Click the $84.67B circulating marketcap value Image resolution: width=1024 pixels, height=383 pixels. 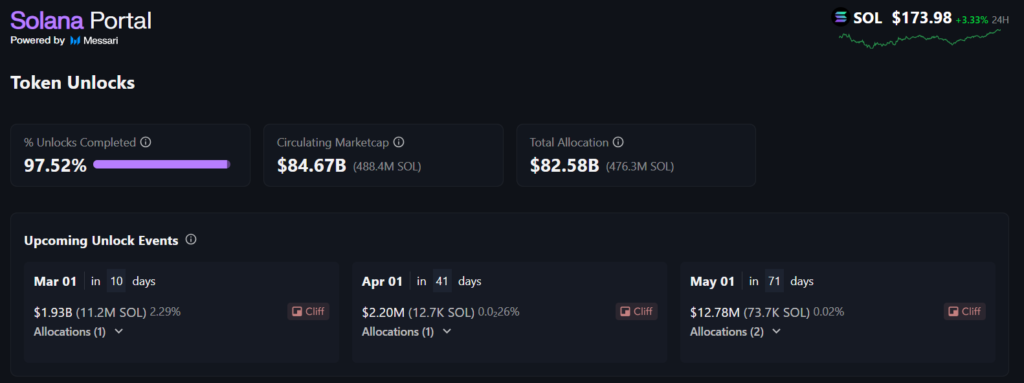pyautogui.click(x=312, y=166)
